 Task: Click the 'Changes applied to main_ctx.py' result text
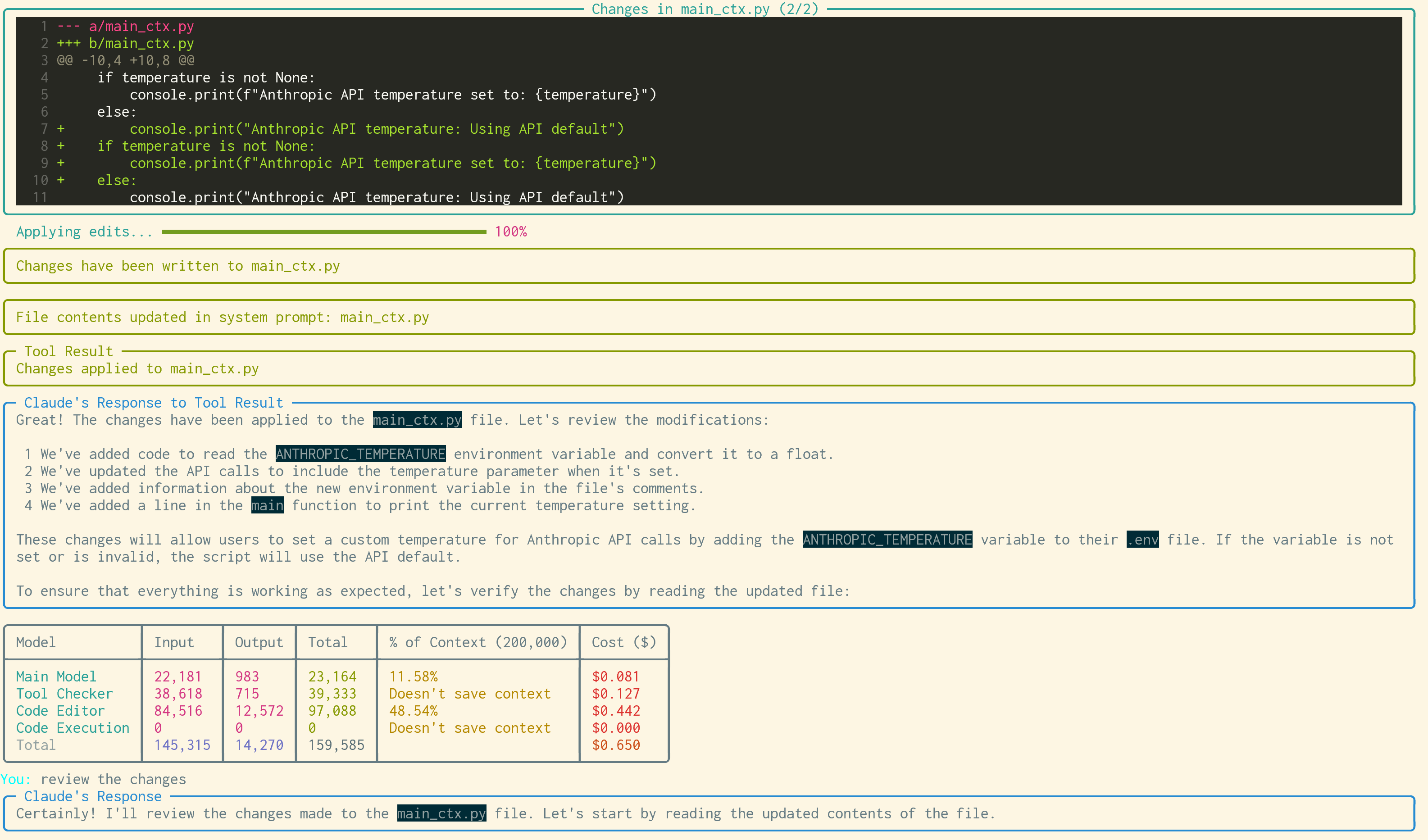[x=137, y=368]
